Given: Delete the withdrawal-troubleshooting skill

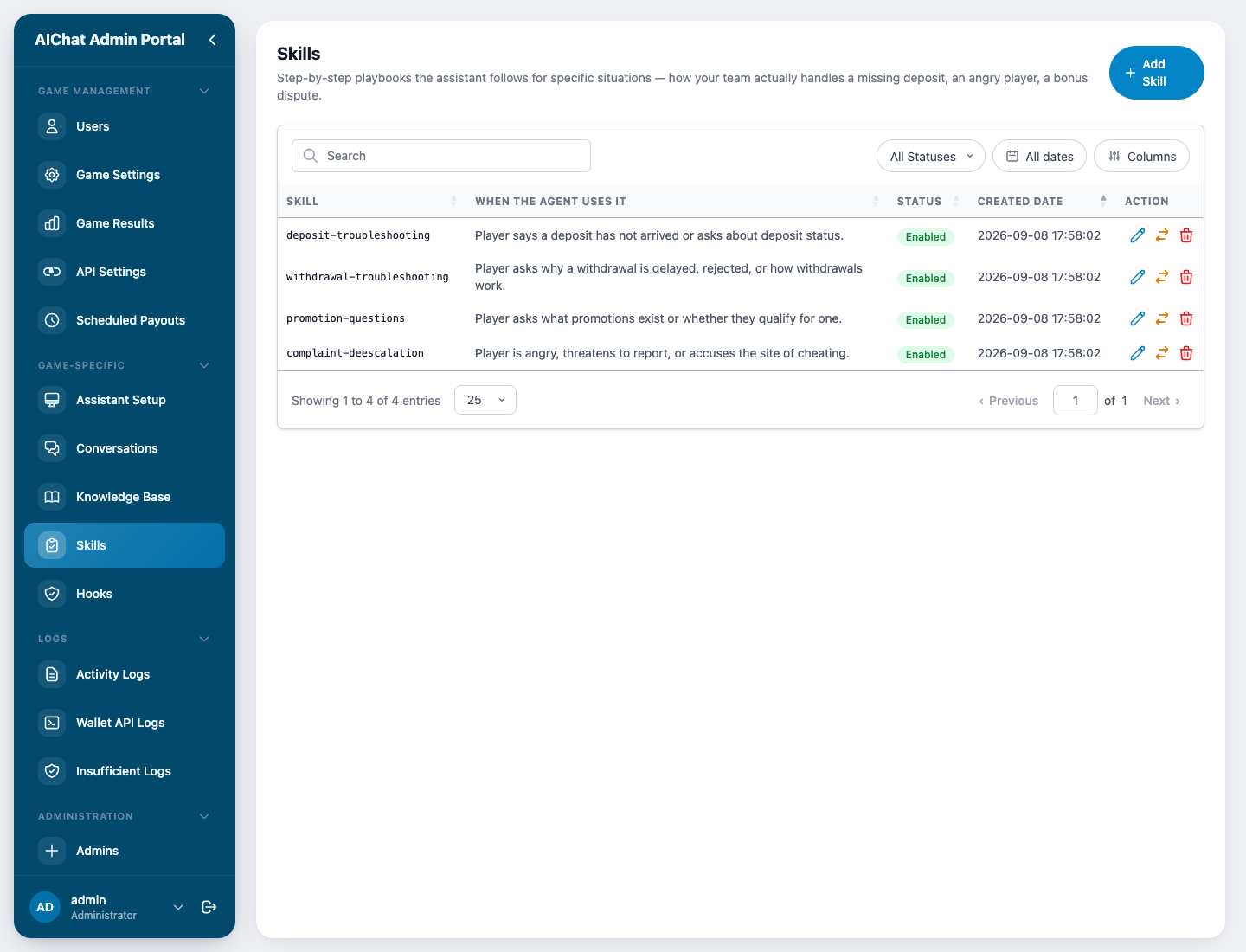Looking at the screenshot, I should pyautogui.click(x=1186, y=277).
